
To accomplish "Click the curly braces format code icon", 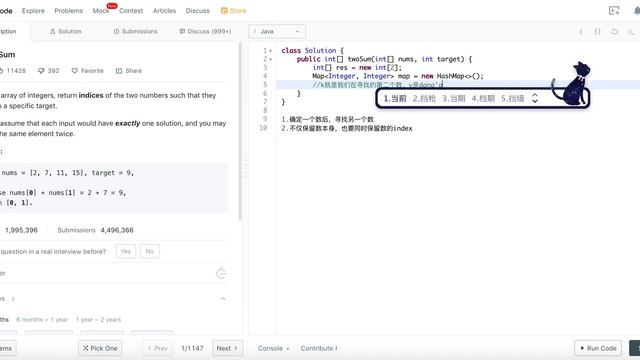I will [x=598, y=31].
